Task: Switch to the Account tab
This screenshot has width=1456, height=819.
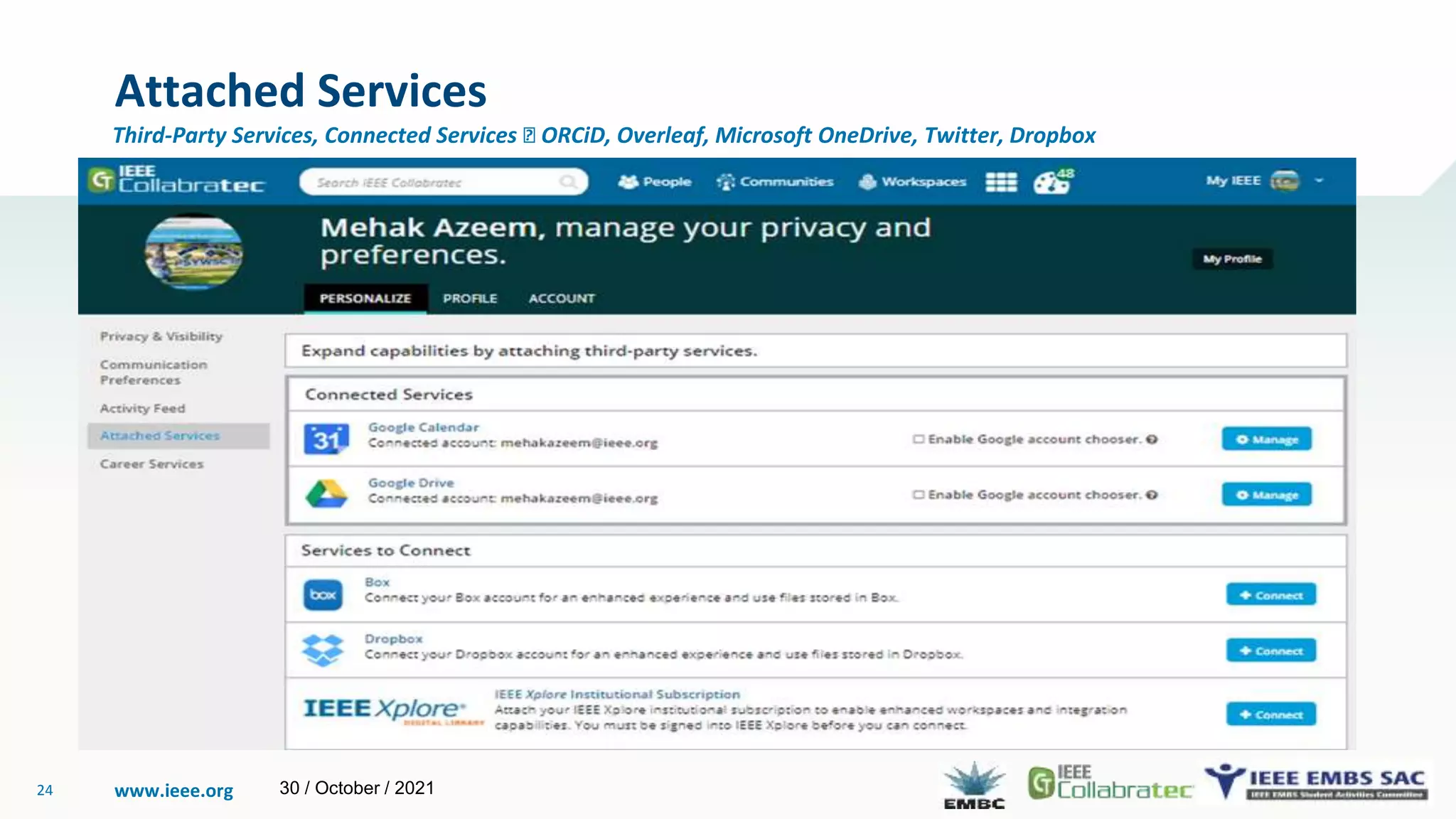Action: coord(562,299)
